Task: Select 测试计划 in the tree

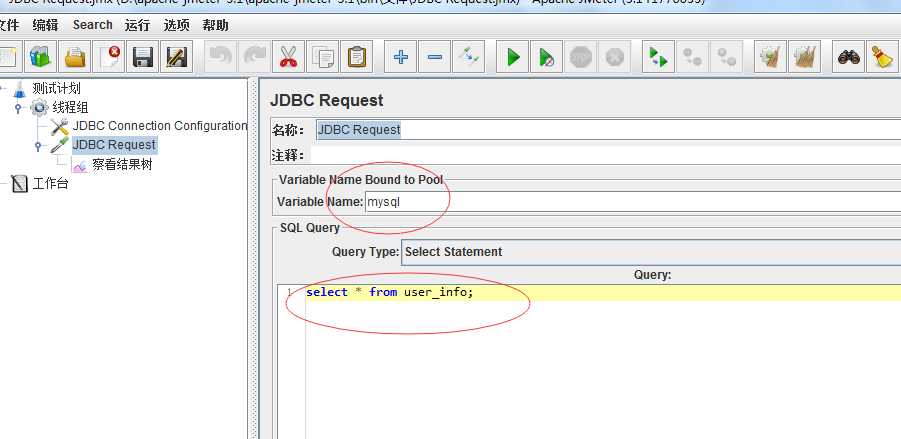Action: (56, 88)
